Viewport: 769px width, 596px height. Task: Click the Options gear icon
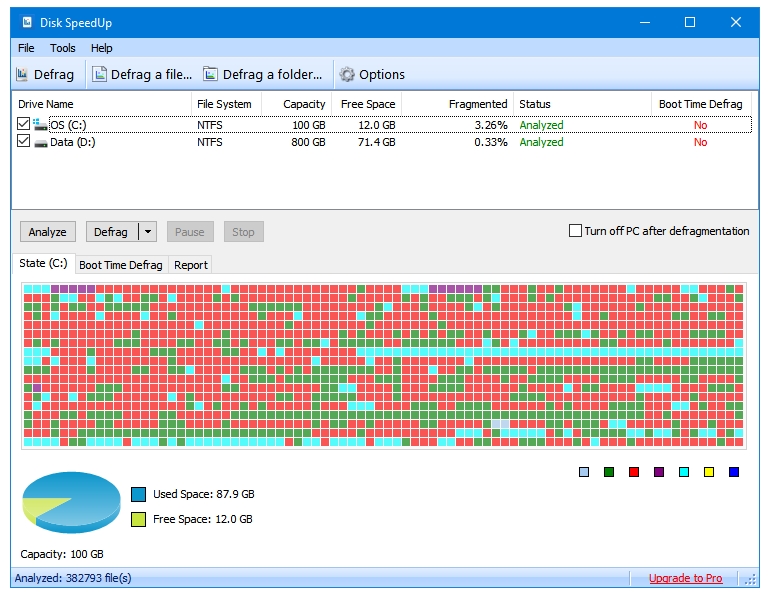[x=347, y=74]
